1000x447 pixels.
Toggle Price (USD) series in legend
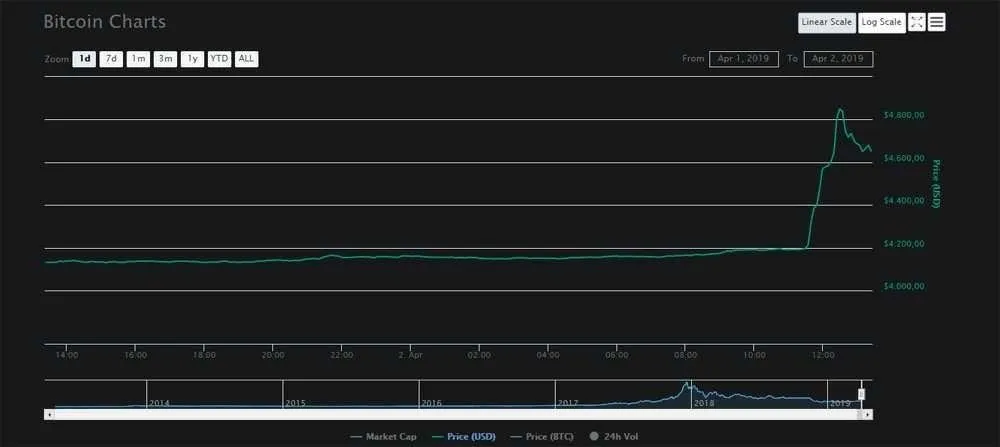[464, 437]
